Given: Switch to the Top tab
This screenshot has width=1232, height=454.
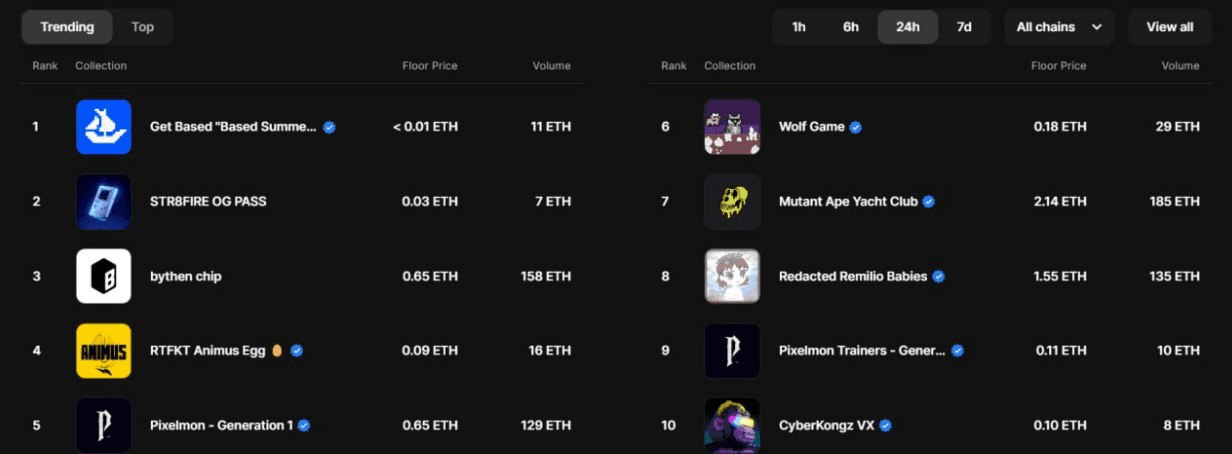Looking at the screenshot, I should pyautogui.click(x=143, y=27).
